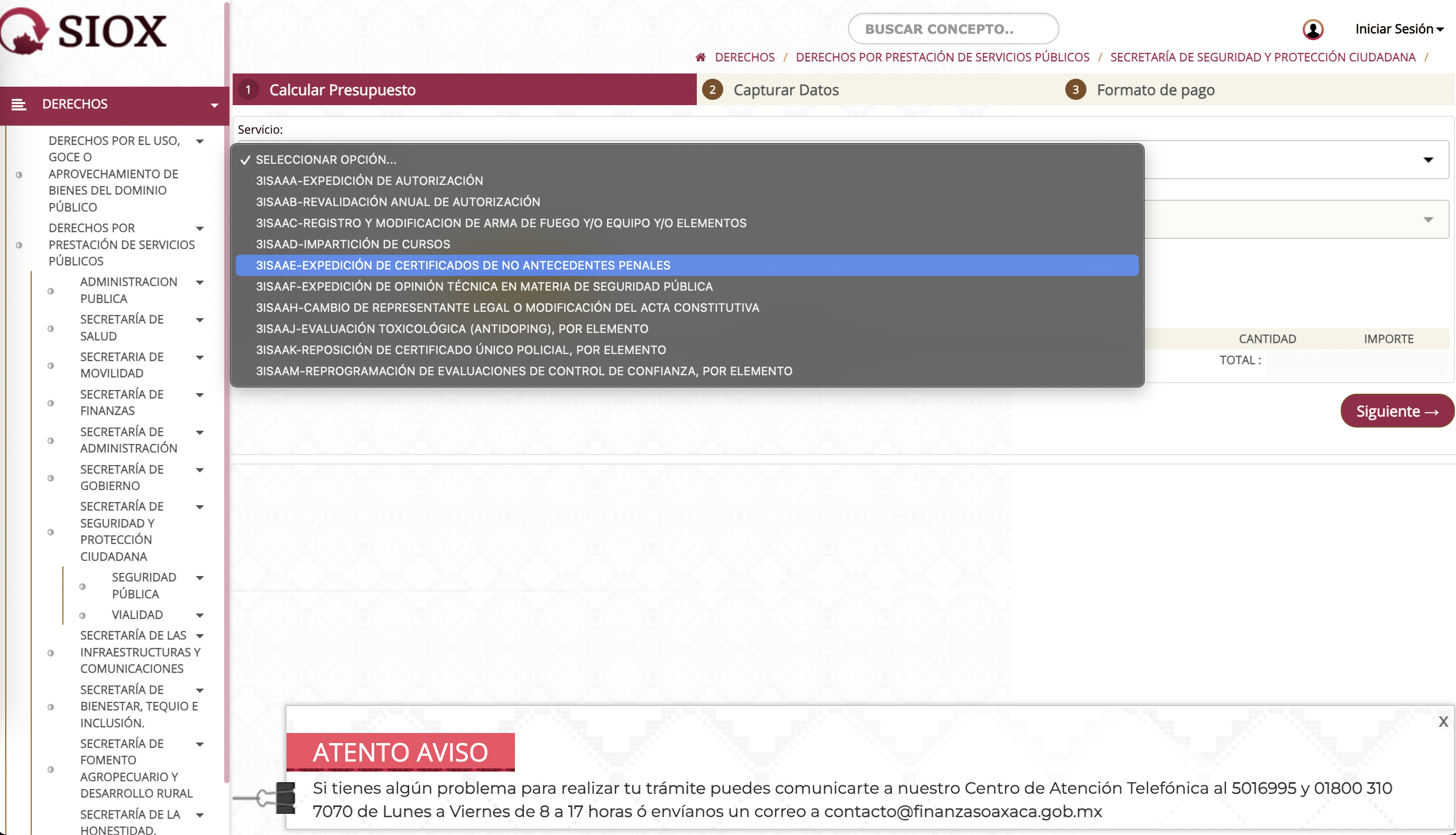Open the user account avatar icon
The width and height of the screenshot is (1456, 835).
1314,29
